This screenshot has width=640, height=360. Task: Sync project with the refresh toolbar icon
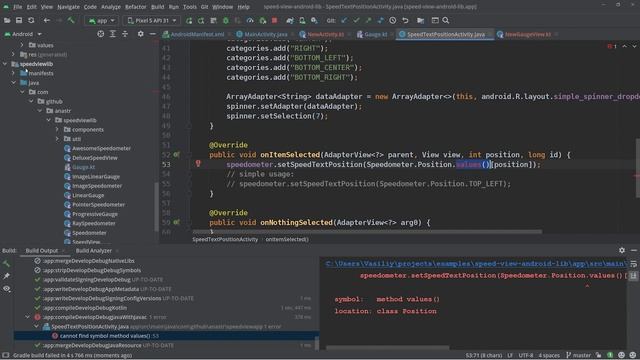31,20
